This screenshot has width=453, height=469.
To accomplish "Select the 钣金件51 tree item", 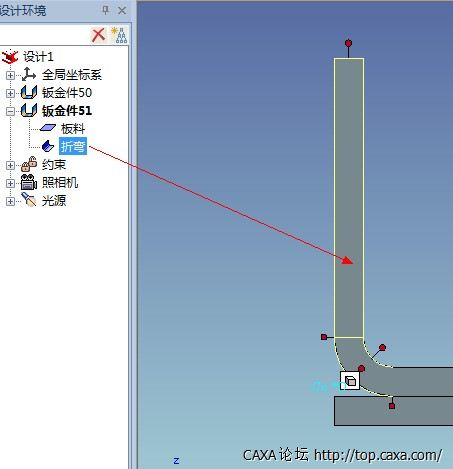I will [67, 111].
